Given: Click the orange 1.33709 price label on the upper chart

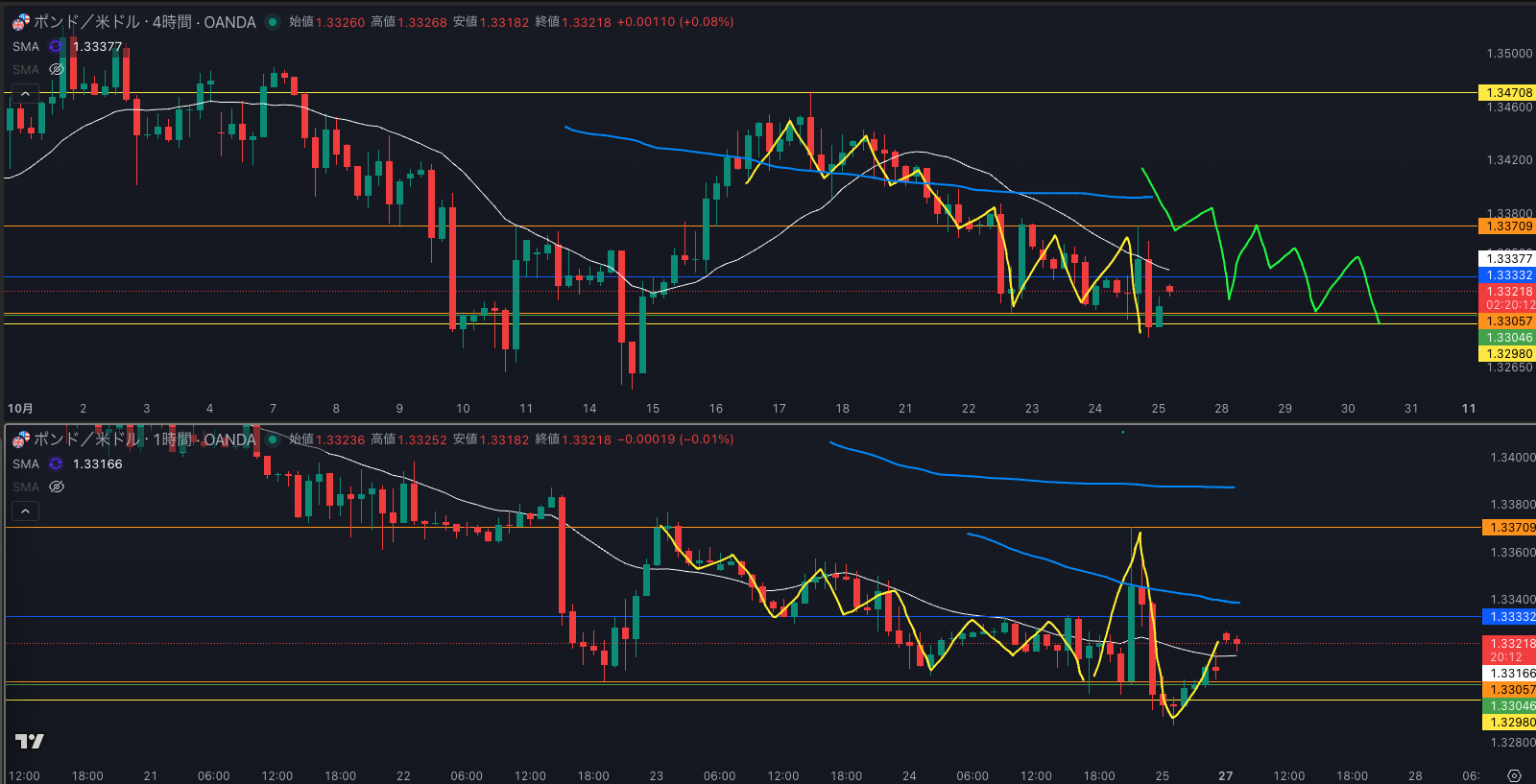Looking at the screenshot, I should click(x=1509, y=226).
